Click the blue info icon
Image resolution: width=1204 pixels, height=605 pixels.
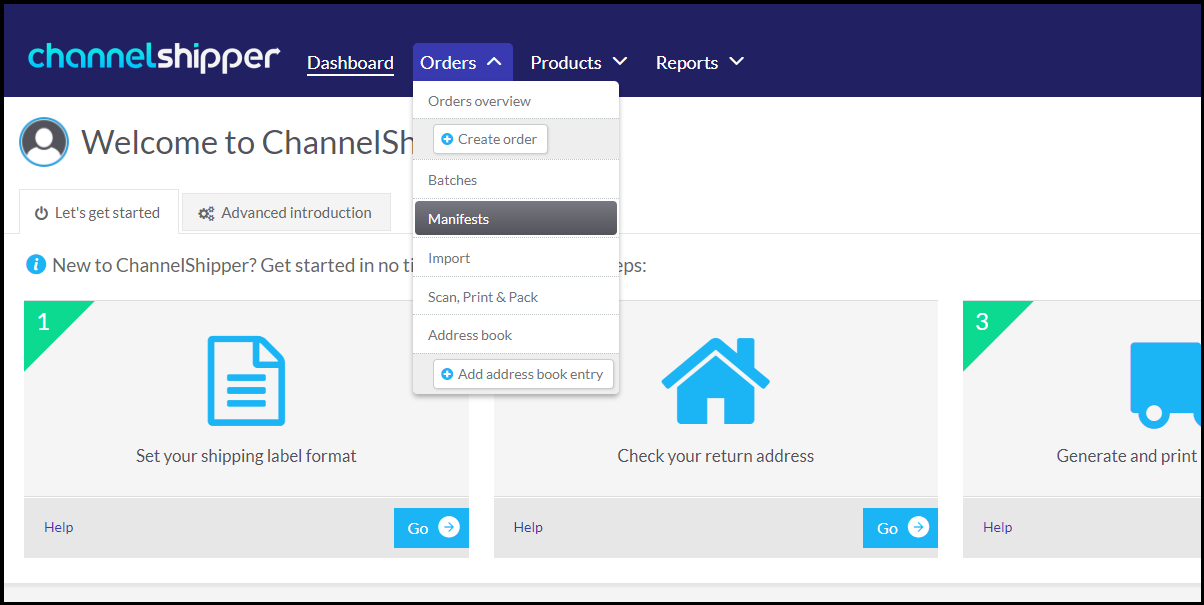pos(36,265)
